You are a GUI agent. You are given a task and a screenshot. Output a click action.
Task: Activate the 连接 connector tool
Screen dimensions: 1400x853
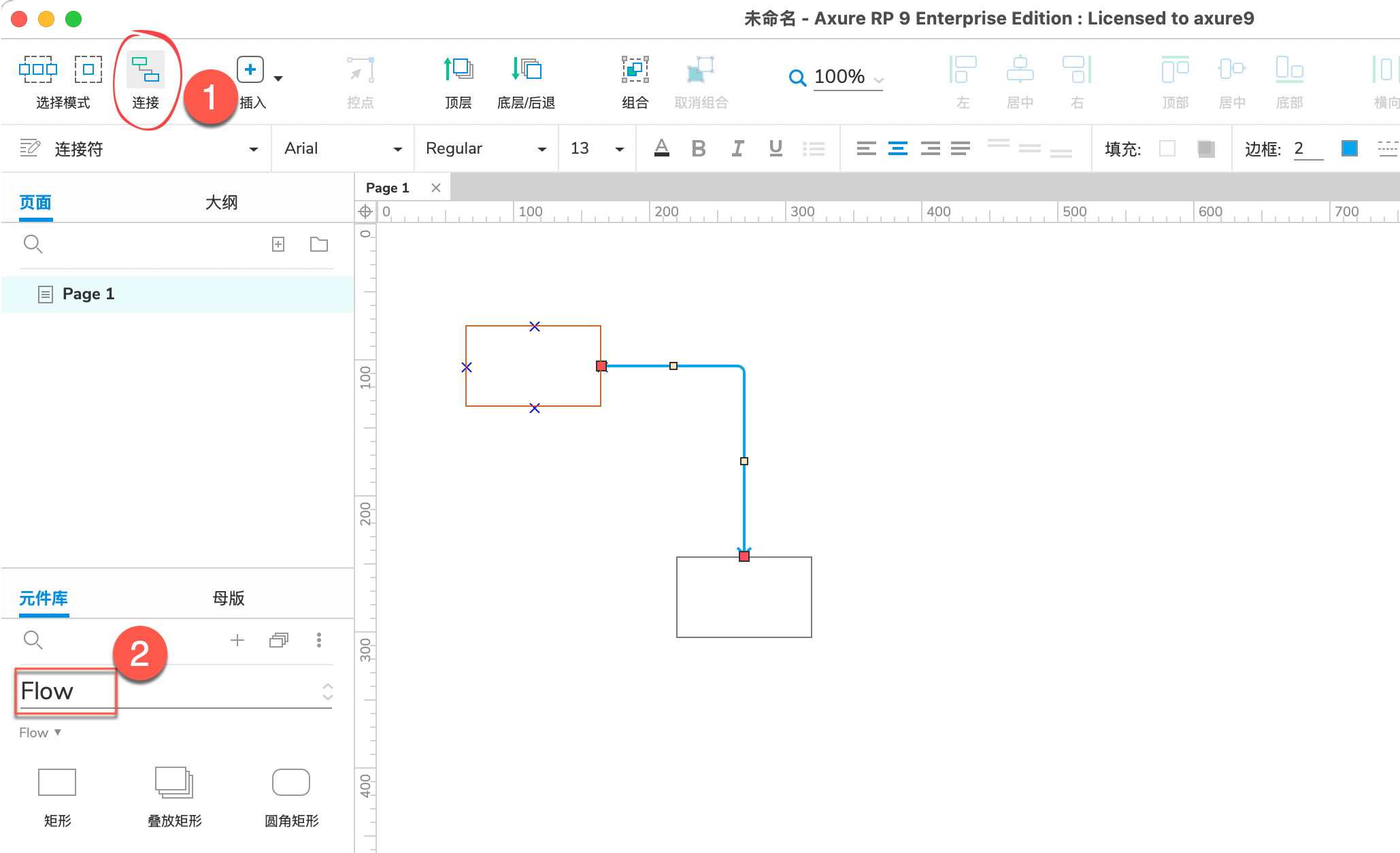146,71
